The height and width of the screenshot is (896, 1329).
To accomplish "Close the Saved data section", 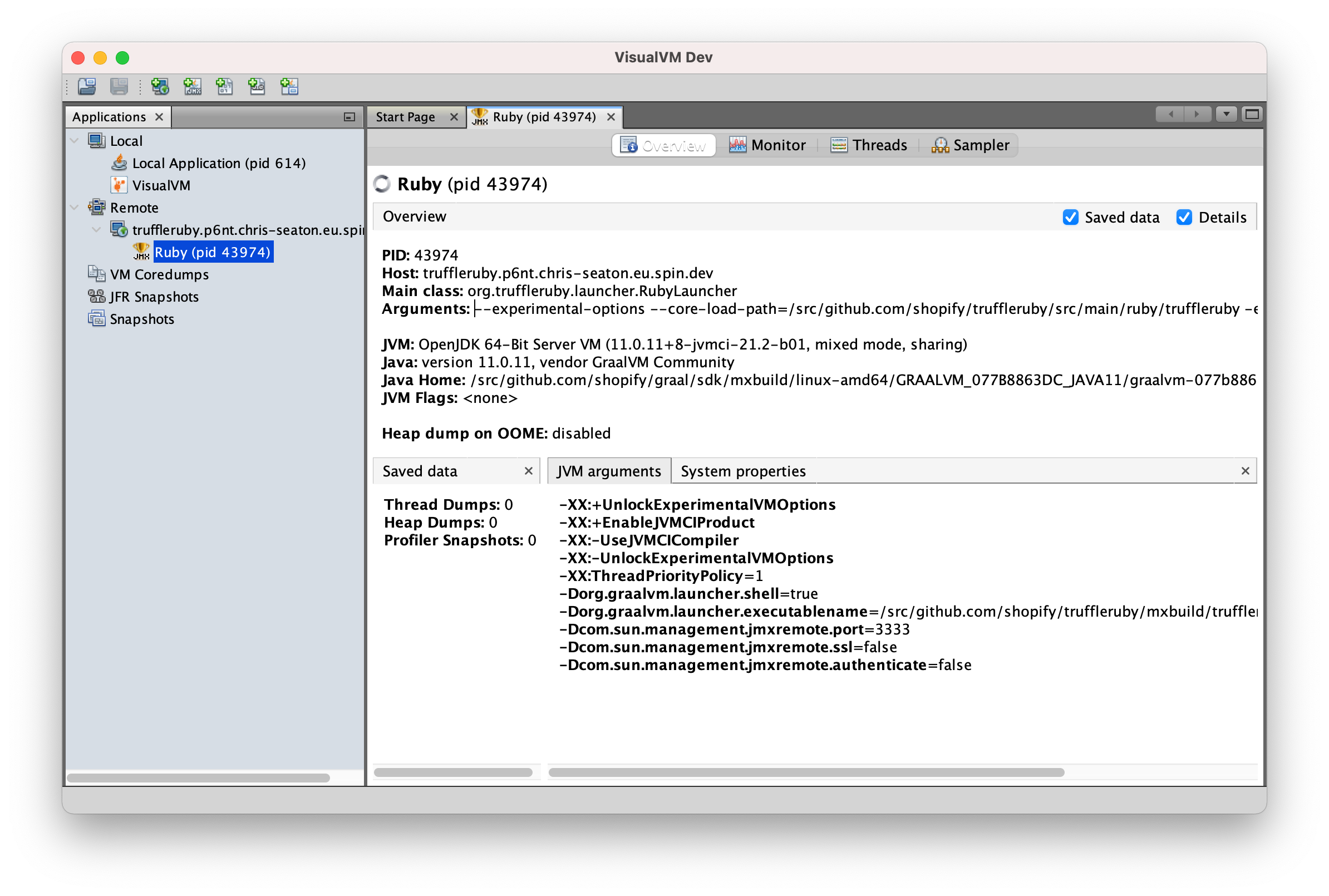I will pyautogui.click(x=529, y=471).
